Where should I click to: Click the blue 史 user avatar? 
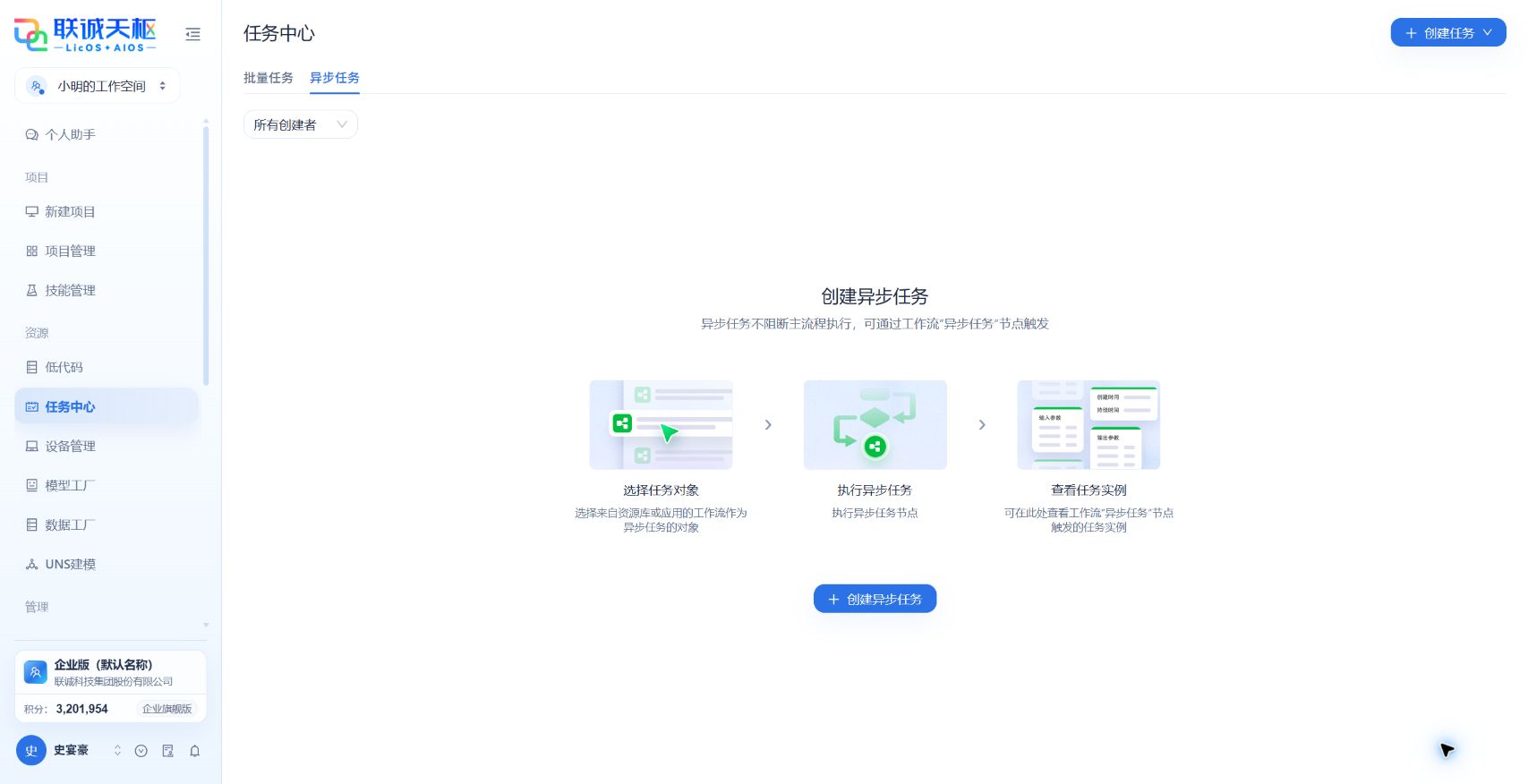(x=31, y=751)
